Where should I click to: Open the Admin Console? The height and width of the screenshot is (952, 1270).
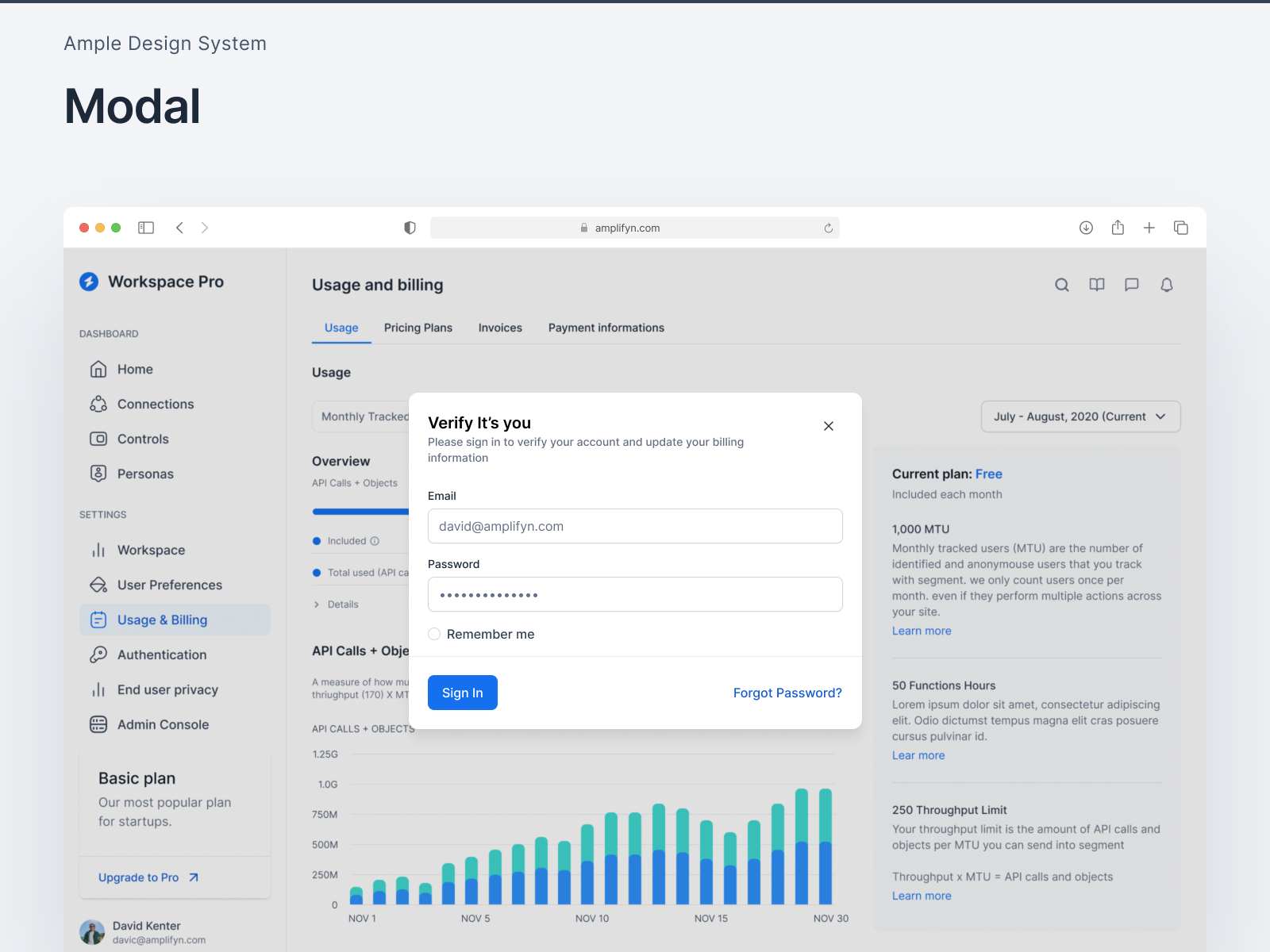(161, 724)
